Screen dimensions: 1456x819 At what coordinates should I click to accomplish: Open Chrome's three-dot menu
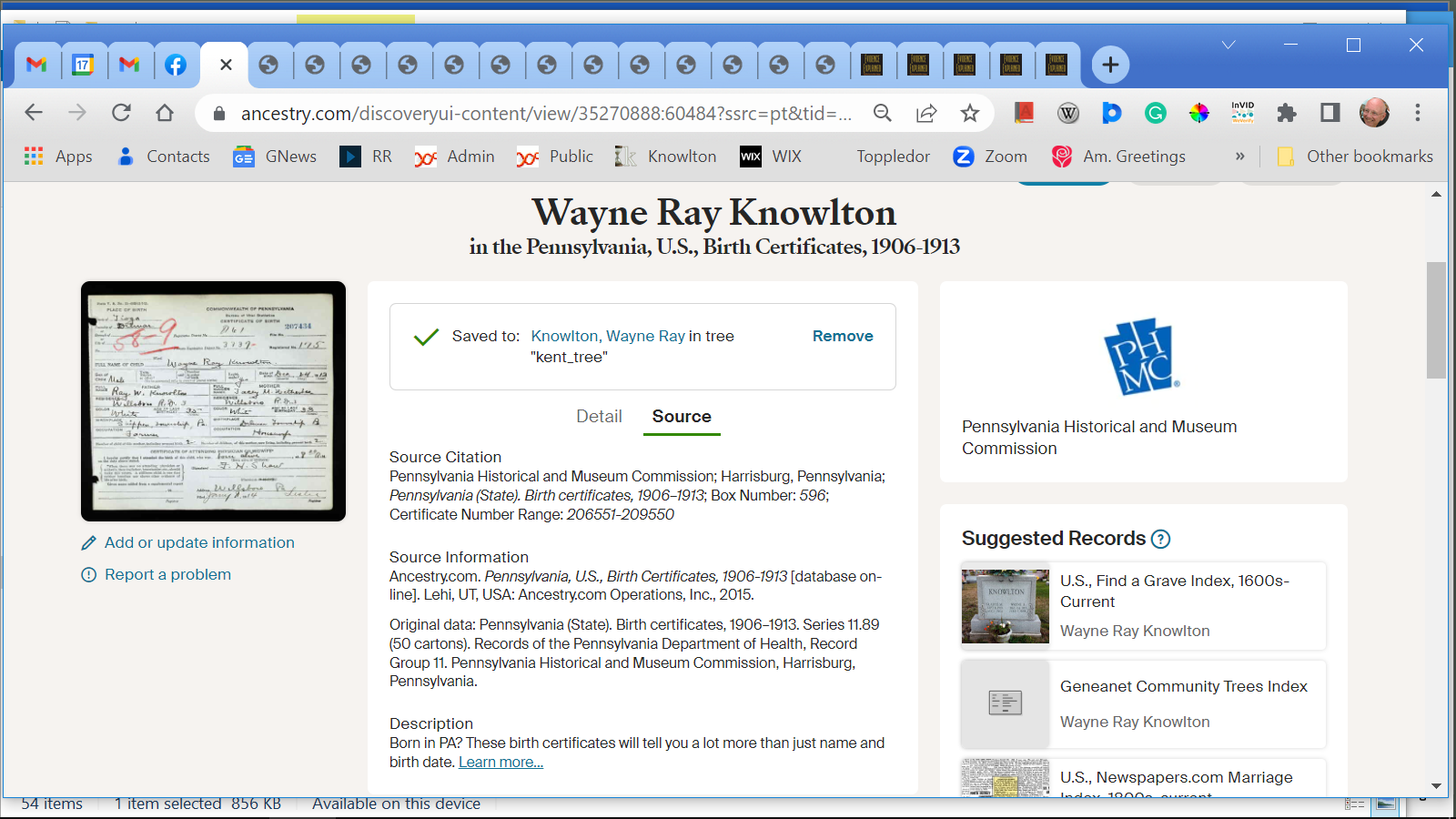[x=1418, y=113]
